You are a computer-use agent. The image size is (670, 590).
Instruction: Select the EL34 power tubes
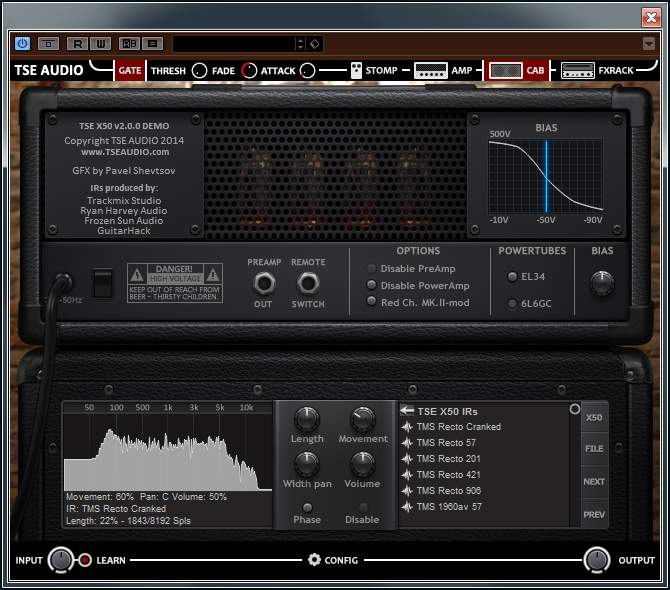513,277
